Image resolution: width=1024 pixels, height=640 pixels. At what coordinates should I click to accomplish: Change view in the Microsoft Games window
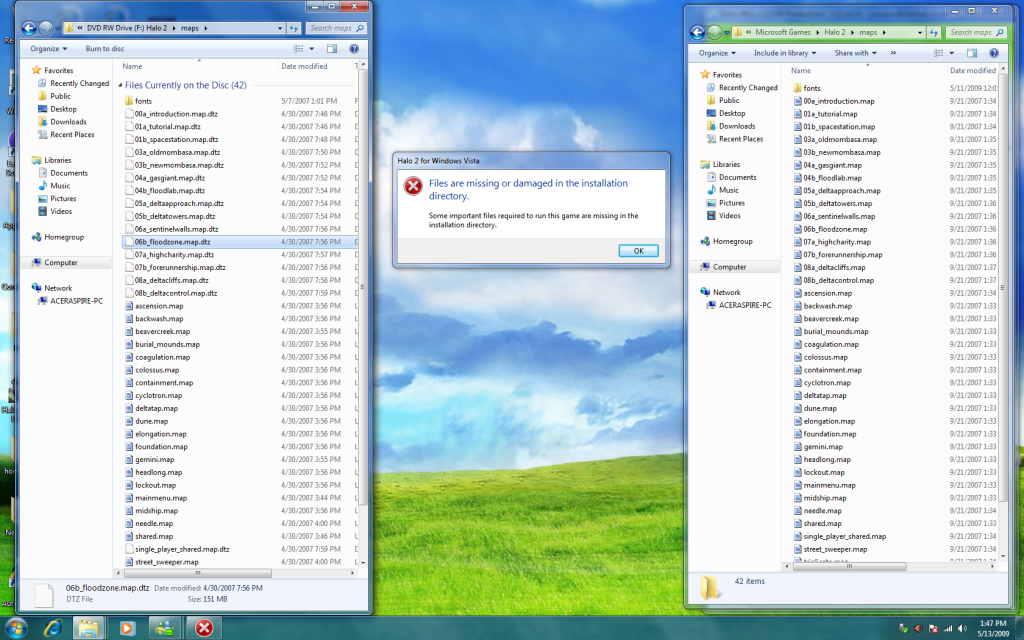coord(938,53)
